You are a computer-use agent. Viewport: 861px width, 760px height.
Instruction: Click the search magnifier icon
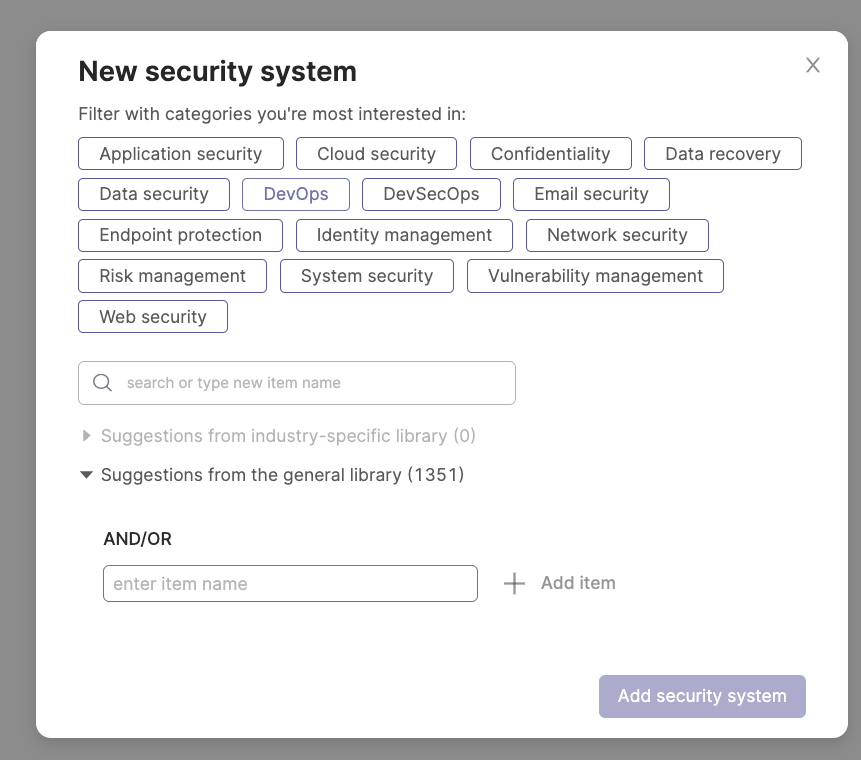coord(101,383)
